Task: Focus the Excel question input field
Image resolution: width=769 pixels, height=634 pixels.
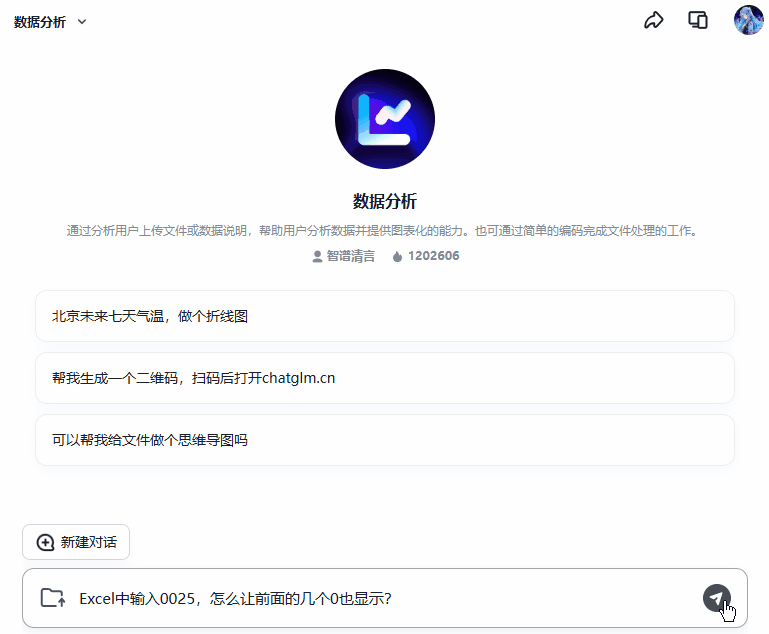Action: click(385, 598)
